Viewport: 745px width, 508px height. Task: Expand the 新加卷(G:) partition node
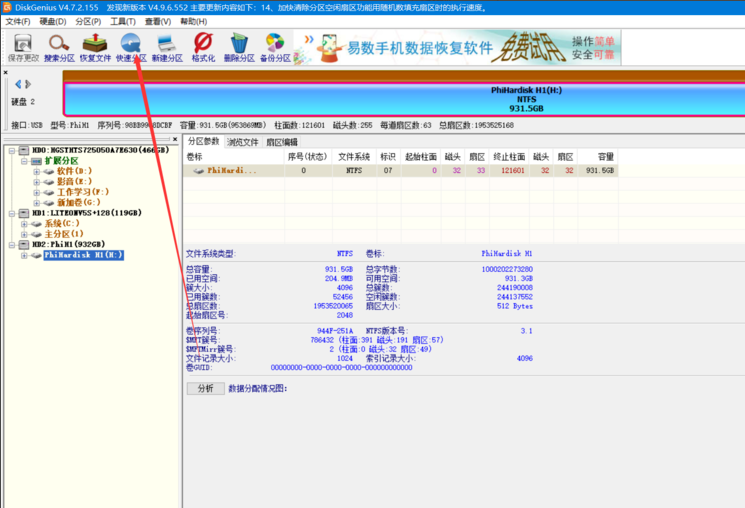[37, 202]
